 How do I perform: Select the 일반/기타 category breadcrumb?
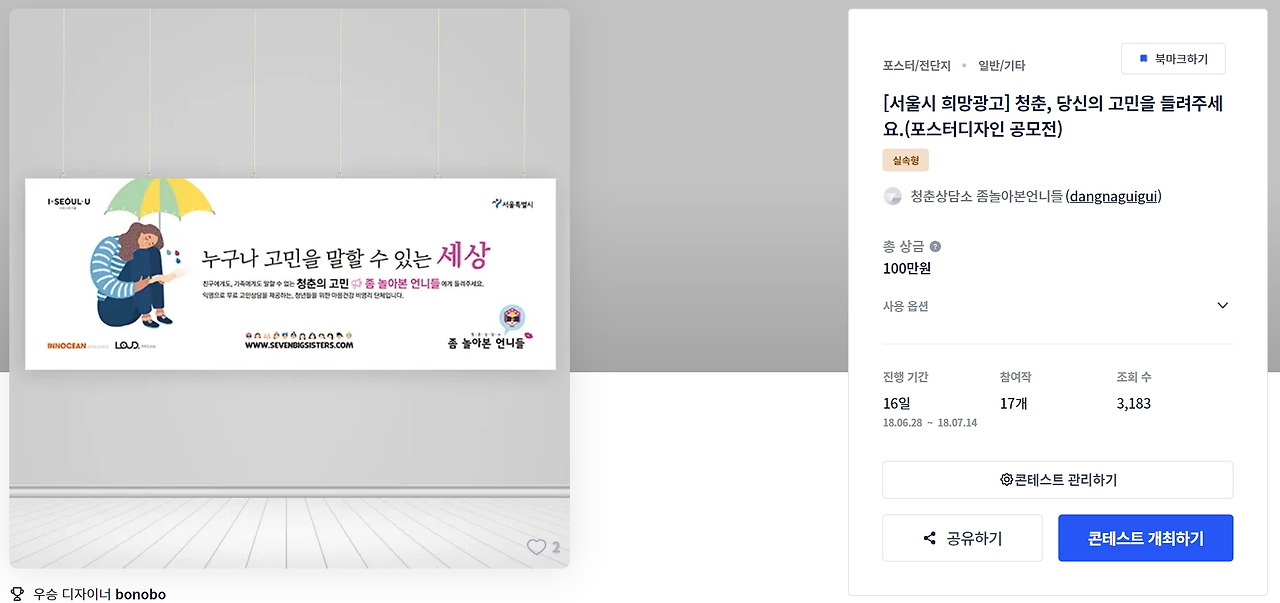coord(1001,65)
